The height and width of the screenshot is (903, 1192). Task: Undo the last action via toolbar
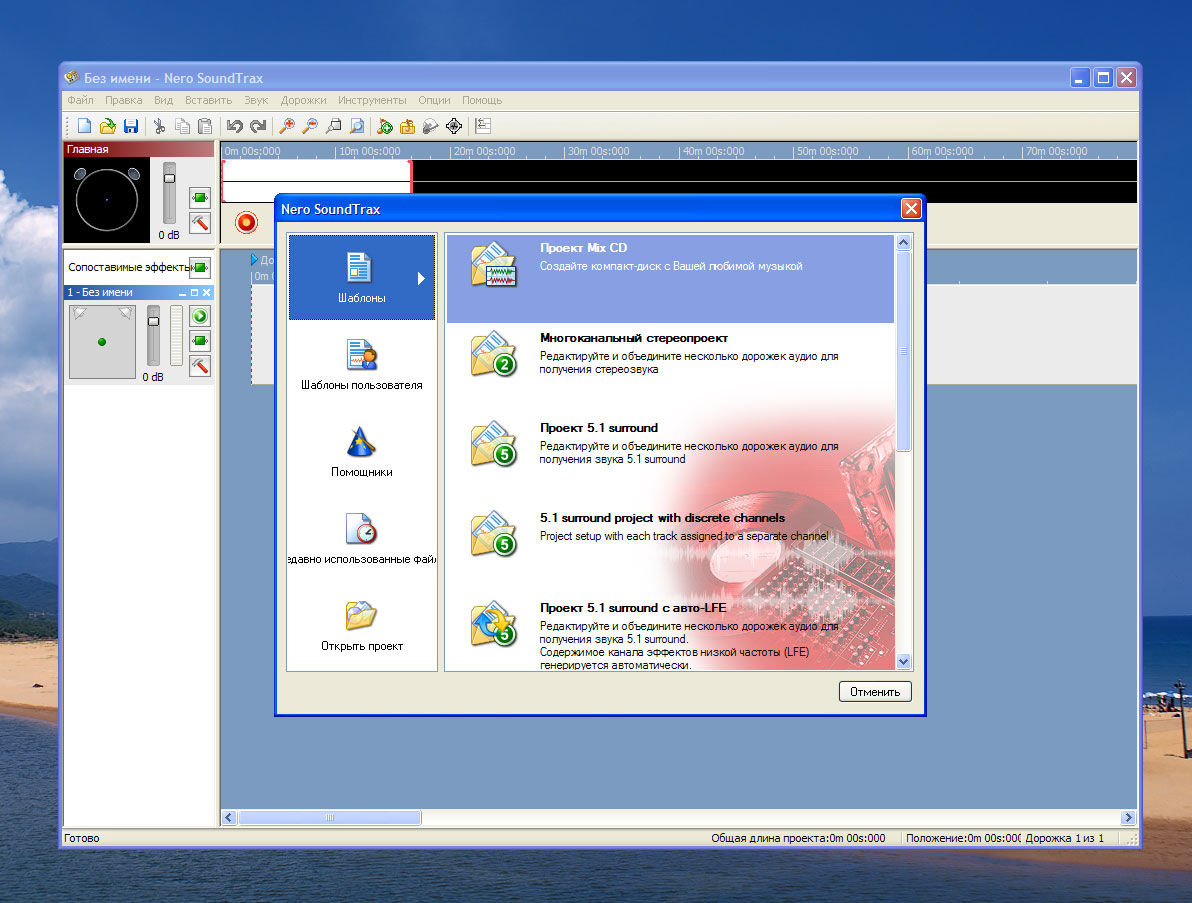pos(234,126)
